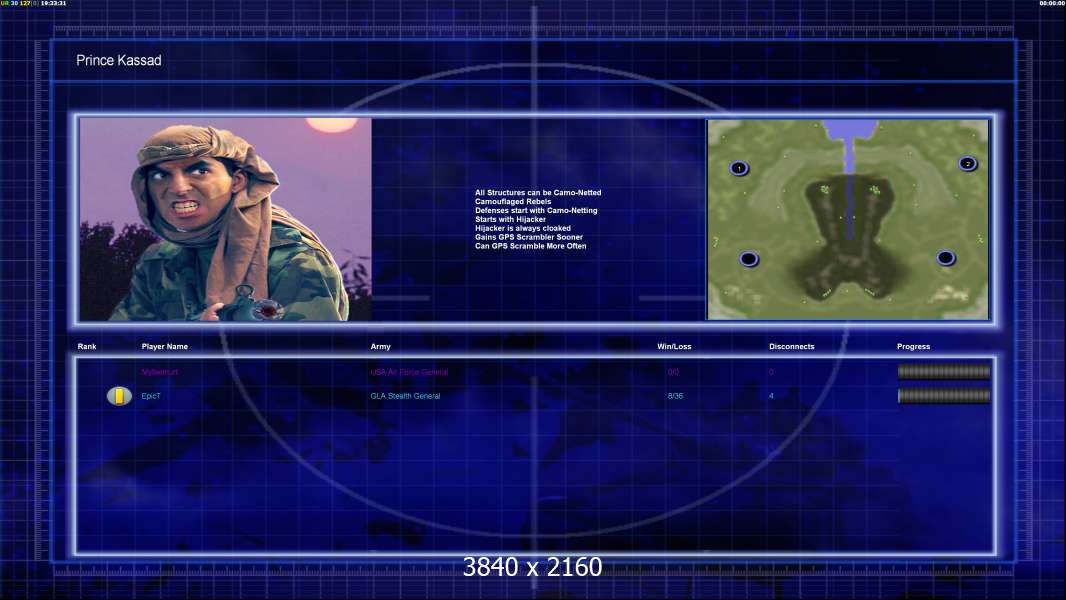Click the 19:33:31 clock readout
This screenshot has width=1066, height=600.
[x=53, y=3]
